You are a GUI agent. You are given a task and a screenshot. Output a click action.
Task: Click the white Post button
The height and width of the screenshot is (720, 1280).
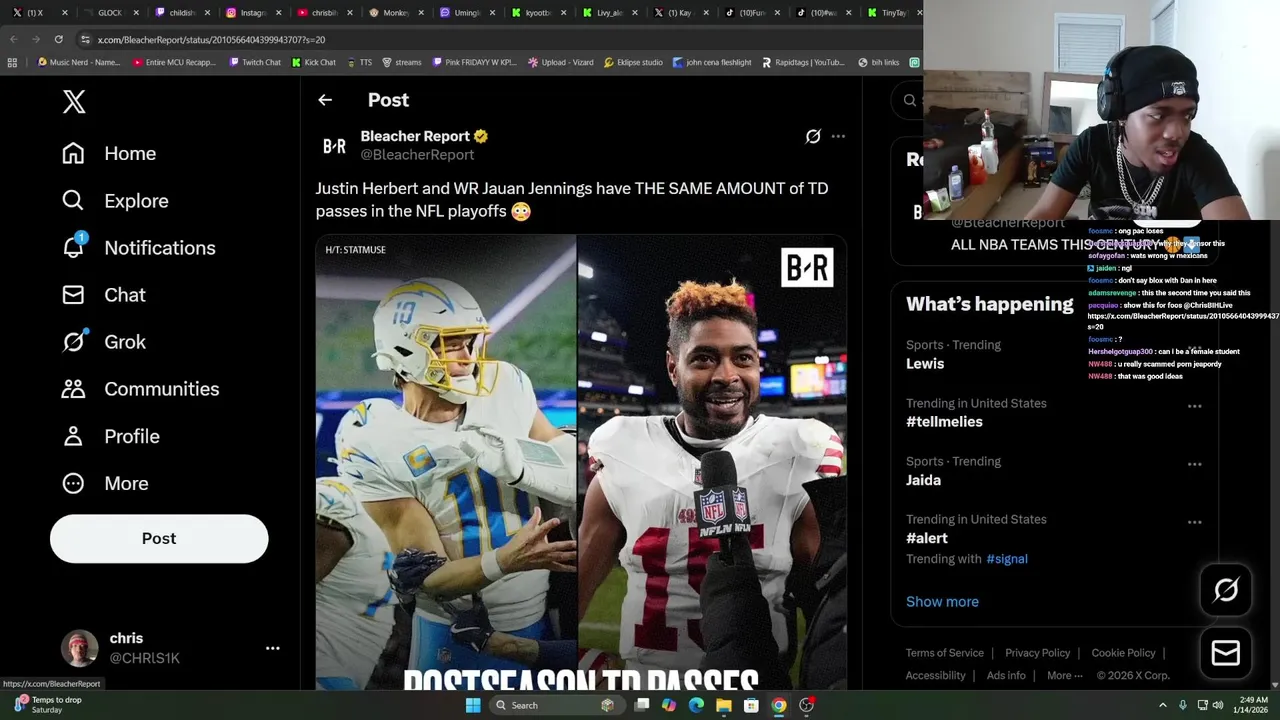coord(159,538)
